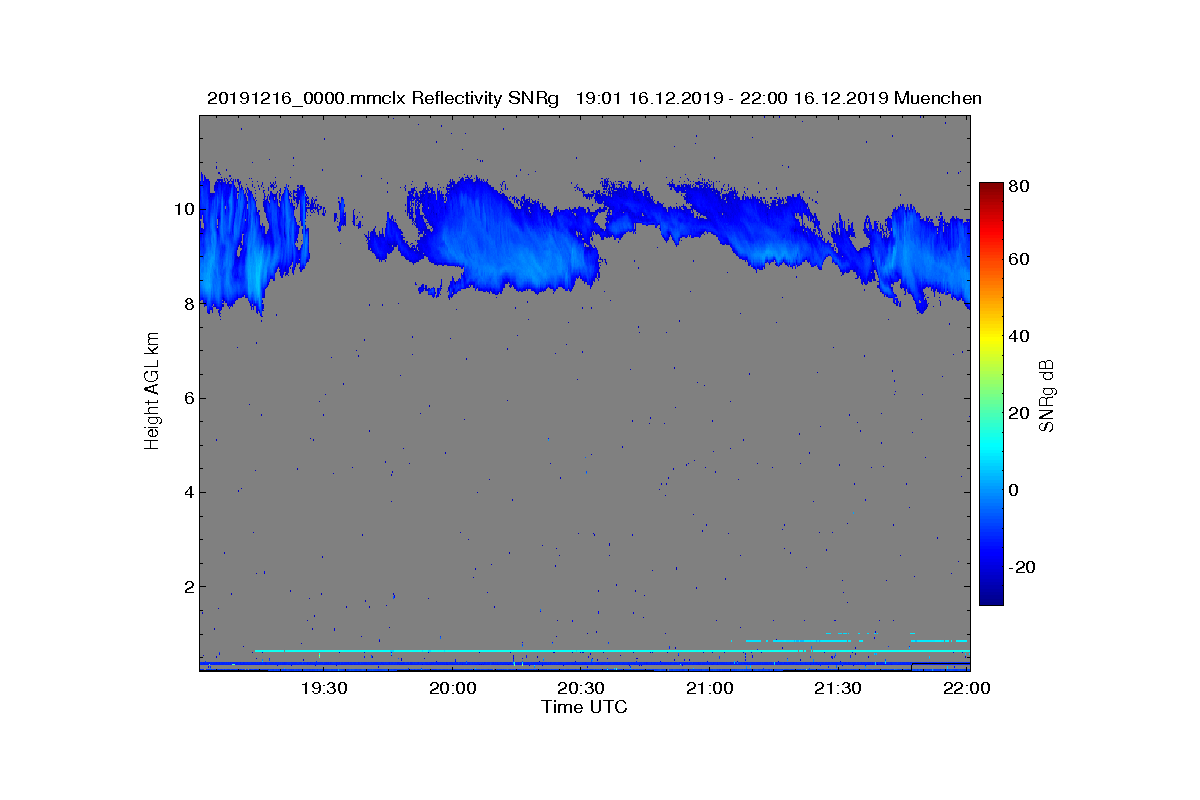The height and width of the screenshot is (800, 1200).
Task: Click the yellow band of the colorbar
Action: coord(991,338)
